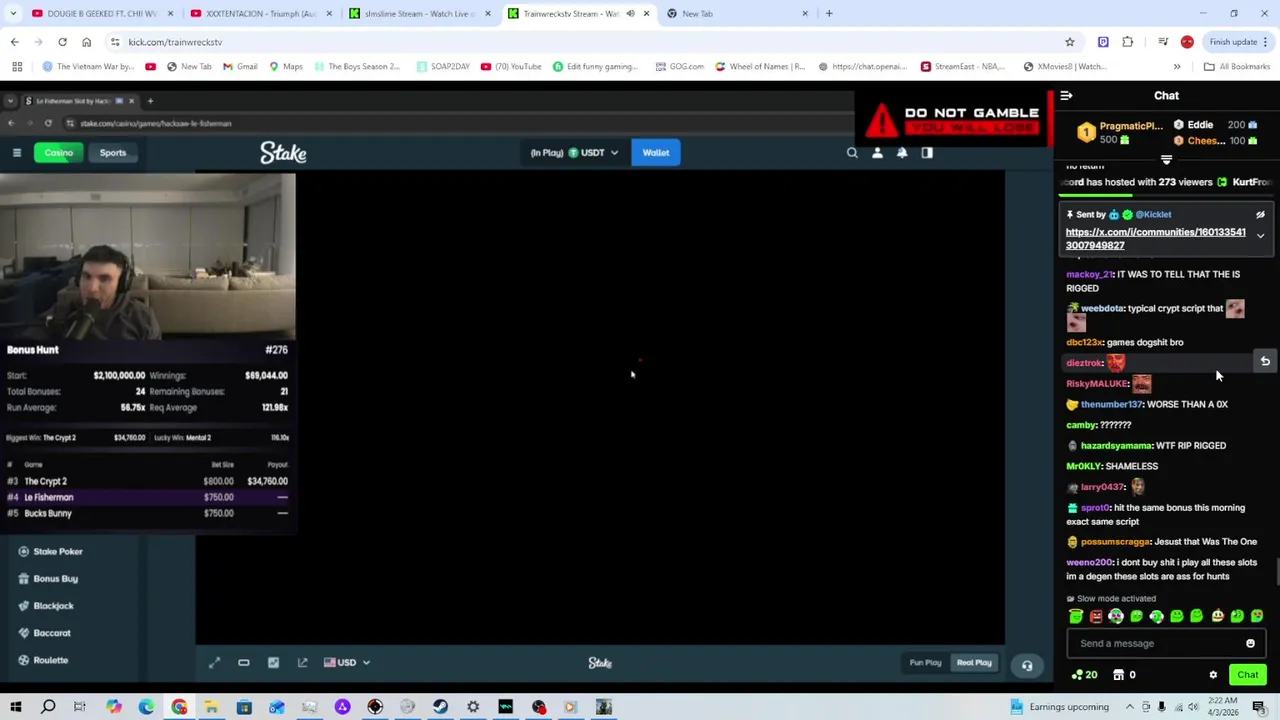Open the USD display currency dropdown
This screenshot has width=1280, height=720.
[x=347, y=663]
